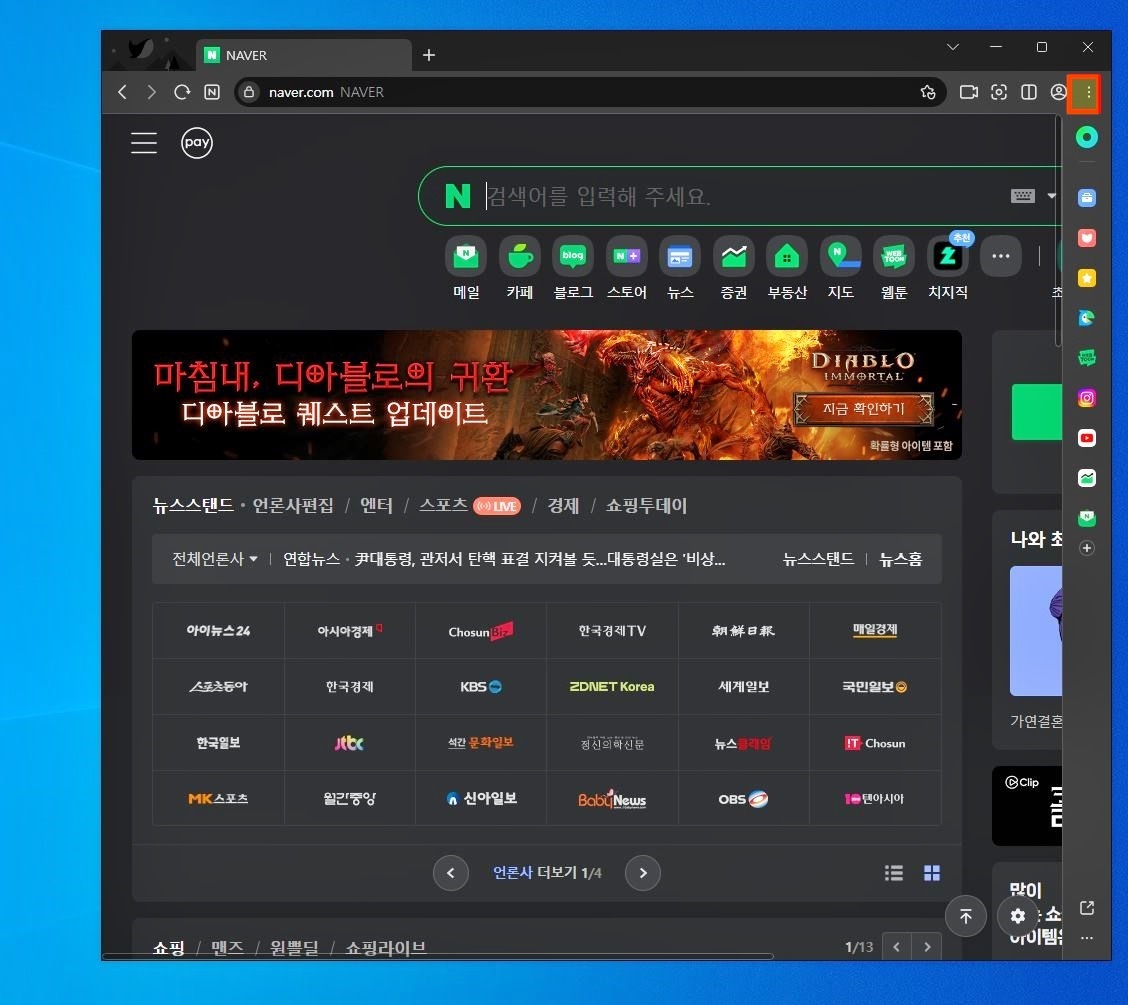Click 지금 확인하기 button on banner
1128x1005 pixels.
pos(863,409)
